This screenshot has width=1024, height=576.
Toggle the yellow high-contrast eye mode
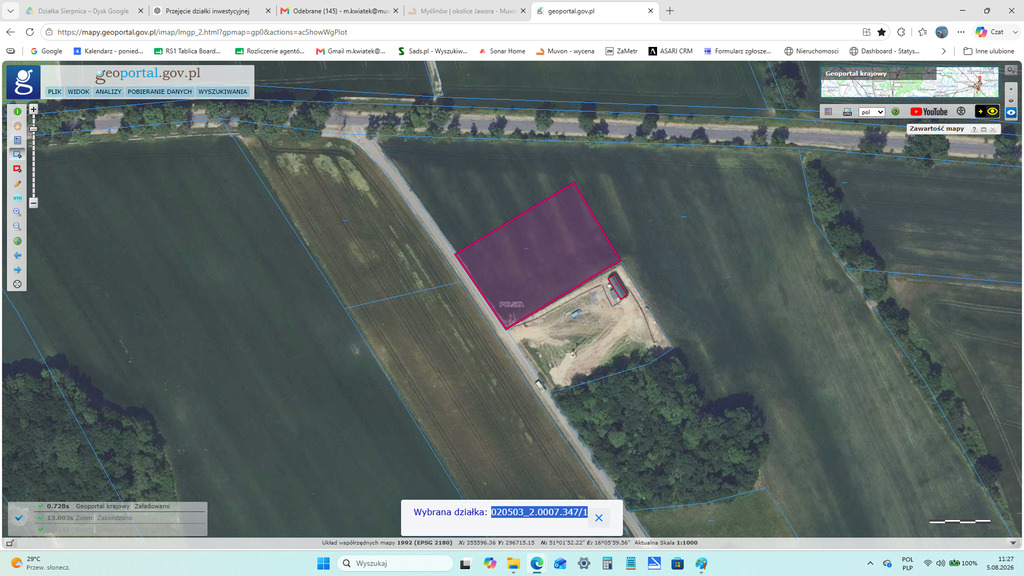tap(987, 112)
